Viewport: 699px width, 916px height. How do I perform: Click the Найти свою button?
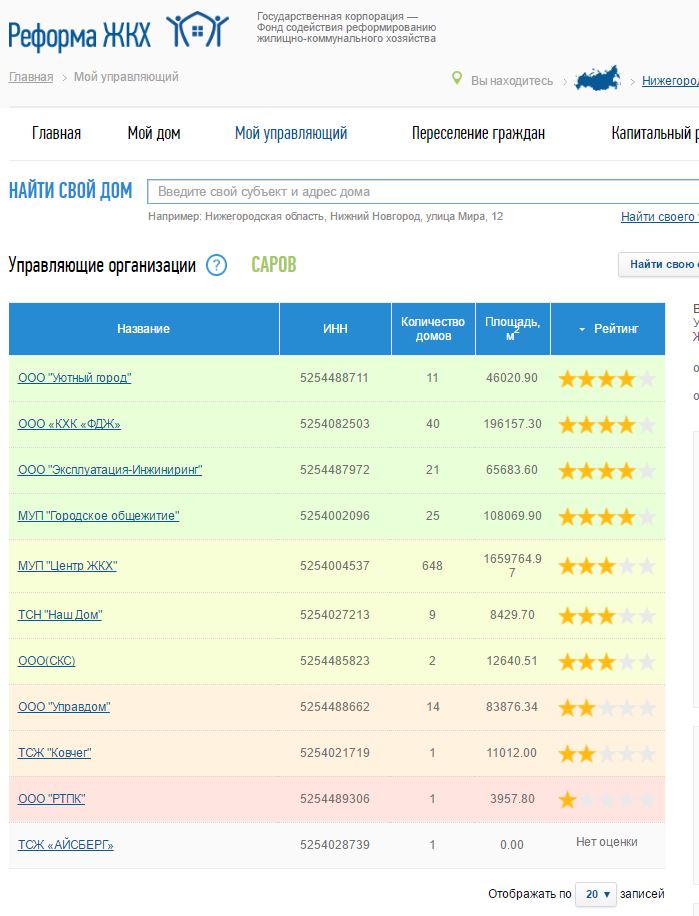coord(659,265)
